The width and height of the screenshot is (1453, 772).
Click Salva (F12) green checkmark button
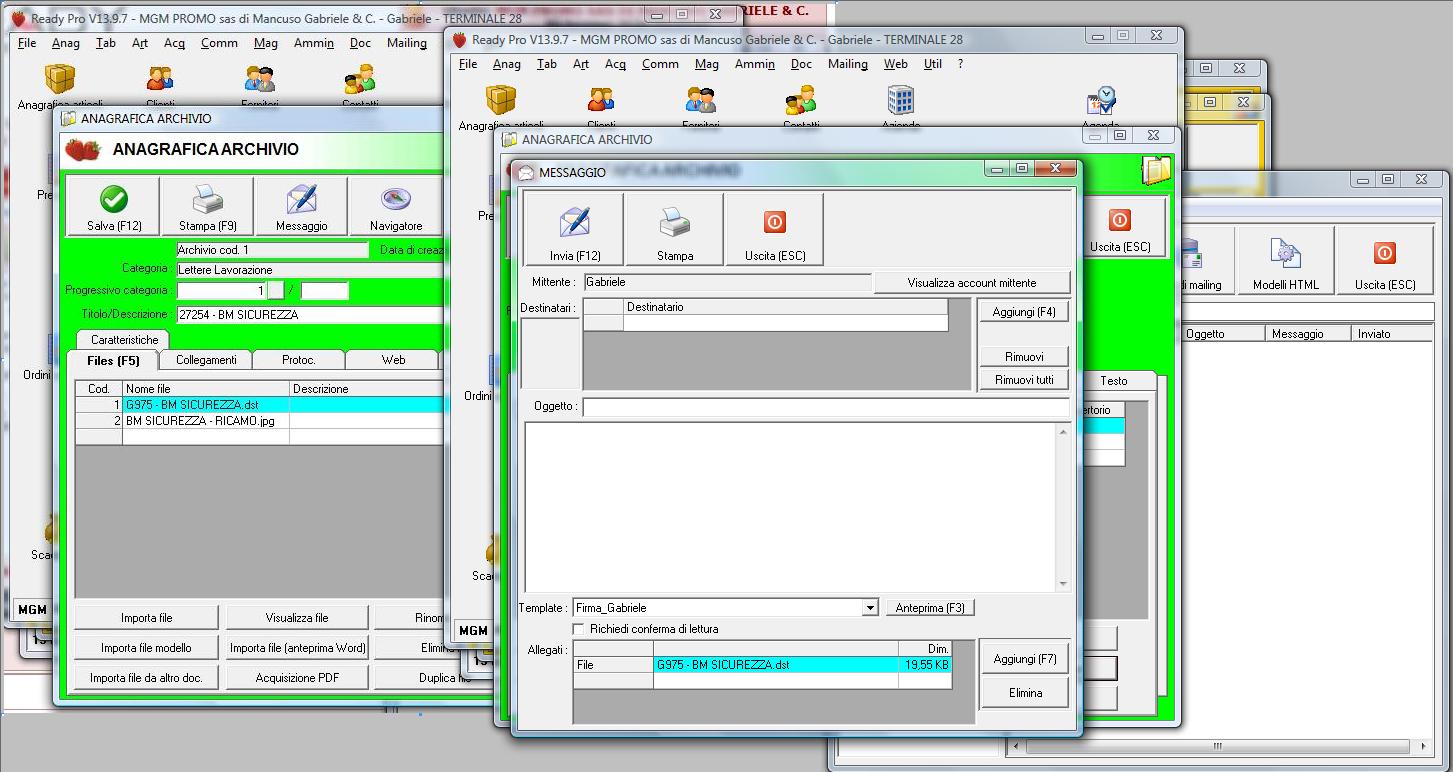(114, 207)
